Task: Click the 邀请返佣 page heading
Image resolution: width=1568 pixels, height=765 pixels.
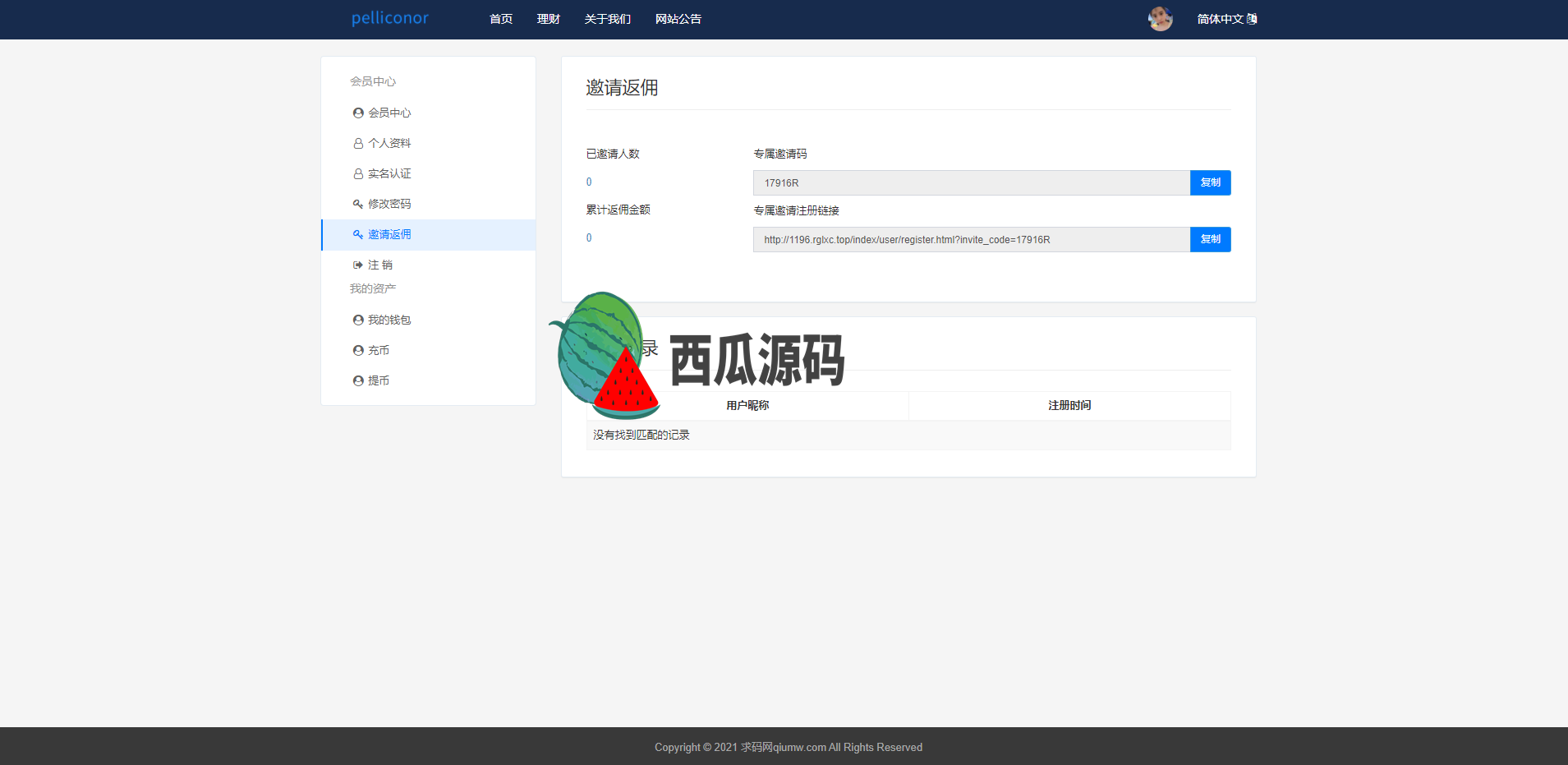Action: [x=622, y=88]
